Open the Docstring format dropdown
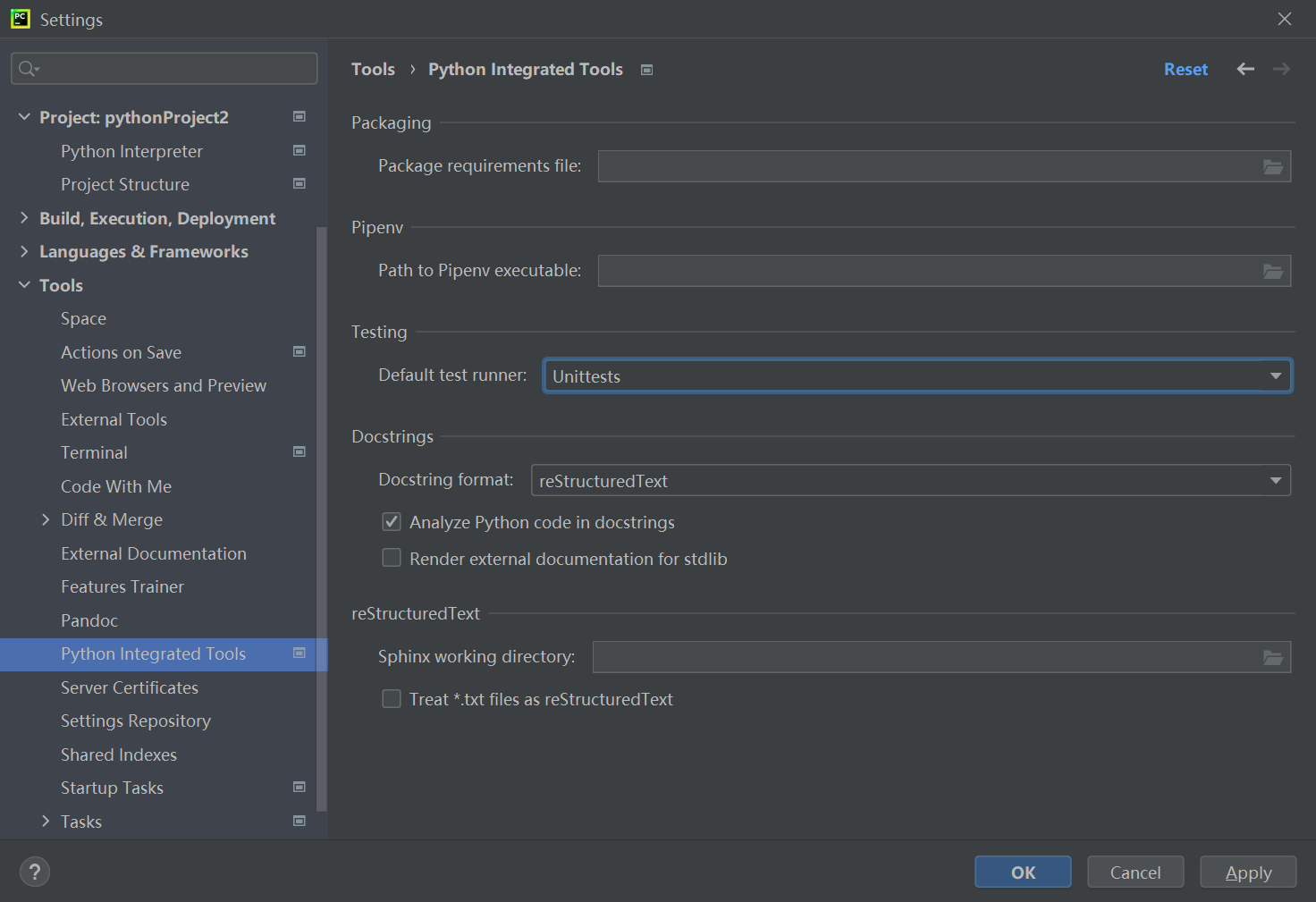Viewport: 1316px width, 902px height. 911,480
